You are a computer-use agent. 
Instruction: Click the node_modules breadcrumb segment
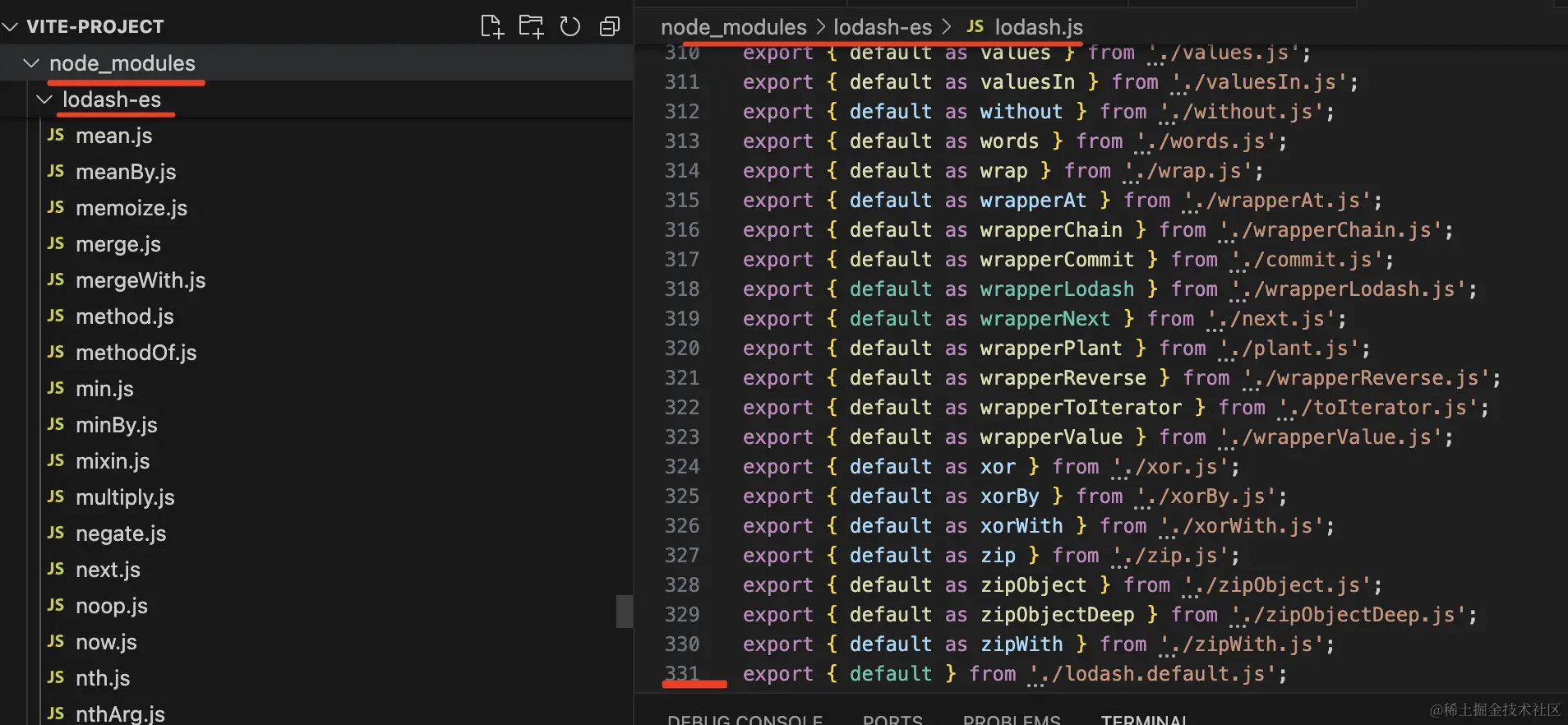pyautogui.click(x=733, y=27)
